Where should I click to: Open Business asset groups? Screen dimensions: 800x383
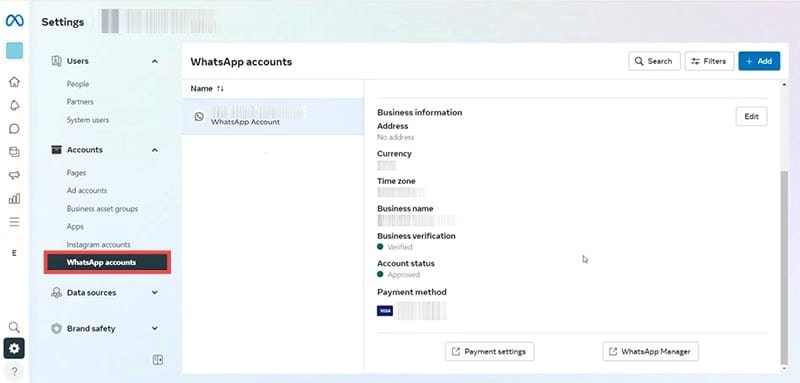[102, 209]
